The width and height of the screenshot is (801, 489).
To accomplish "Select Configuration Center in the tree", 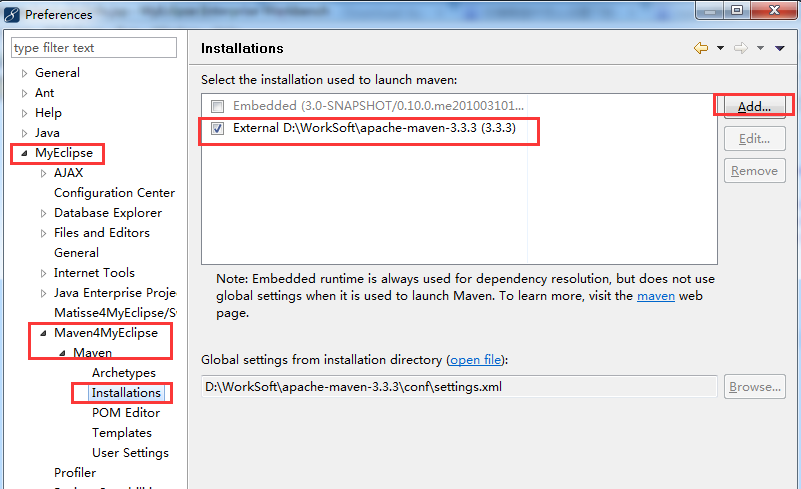I will pyautogui.click(x=114, y=193).
